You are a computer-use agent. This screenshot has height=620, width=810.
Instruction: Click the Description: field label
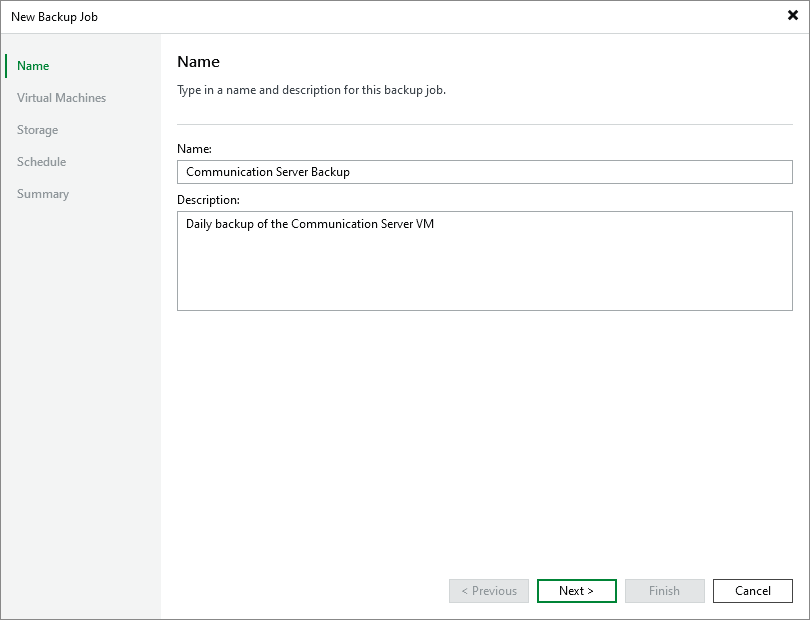[205, 198]
